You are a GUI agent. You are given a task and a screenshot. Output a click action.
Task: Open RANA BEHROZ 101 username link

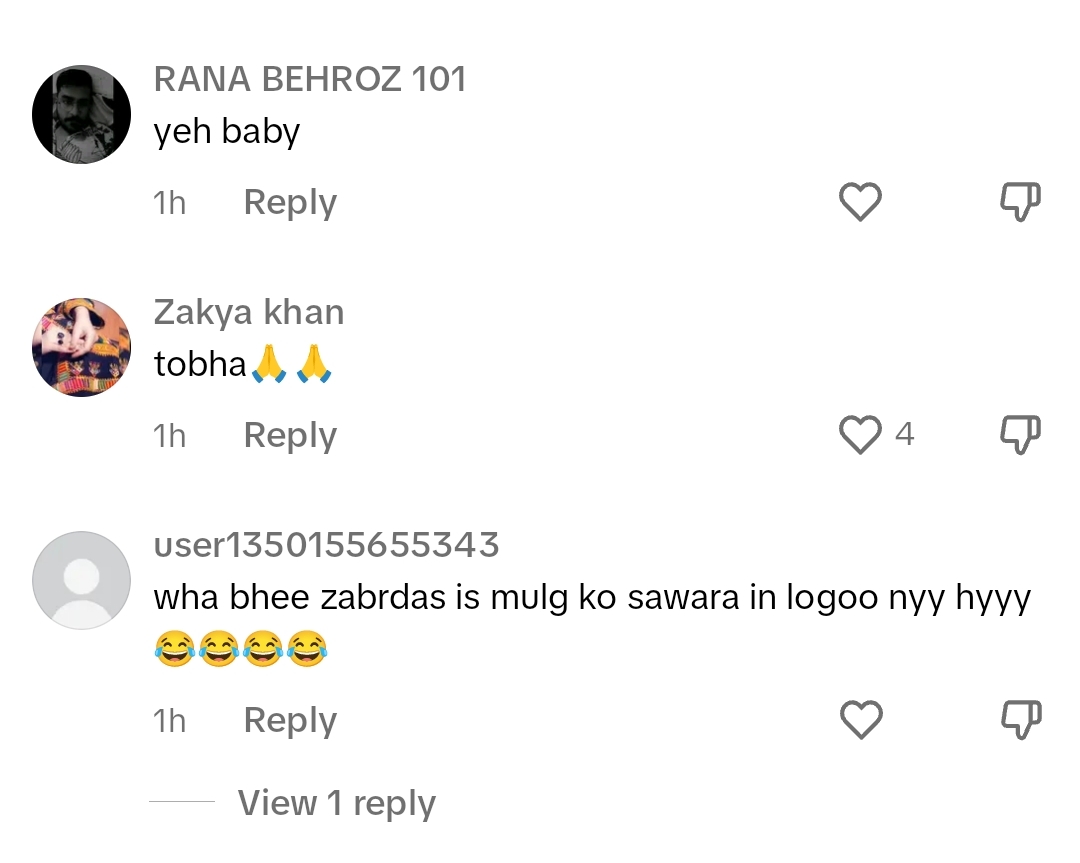tap(310, 79)
